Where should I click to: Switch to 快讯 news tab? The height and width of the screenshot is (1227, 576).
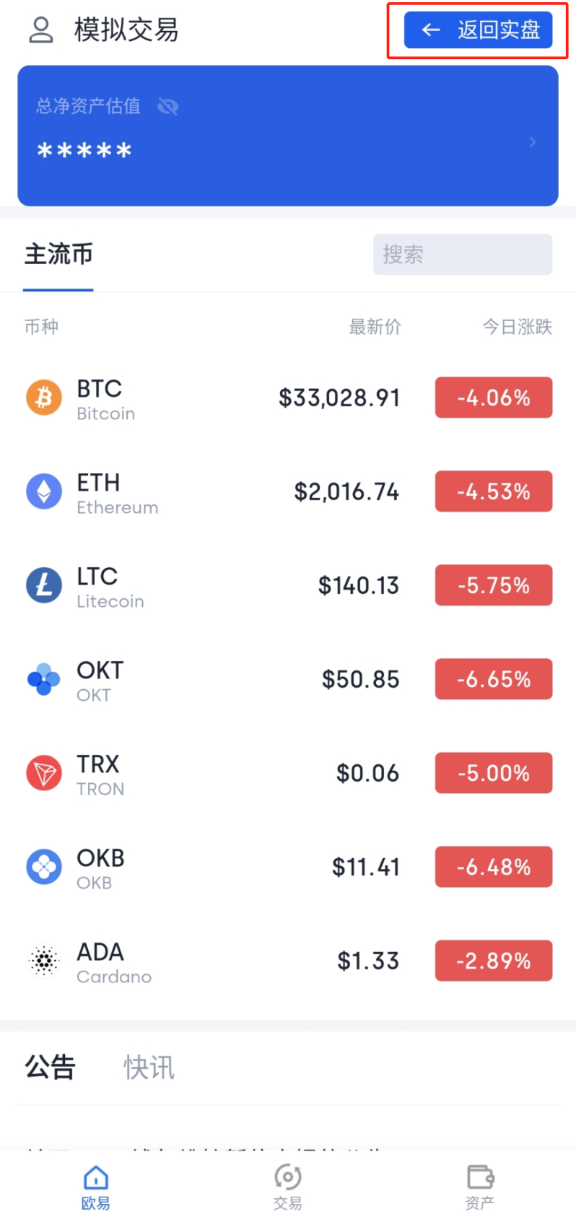point(149,1067)
